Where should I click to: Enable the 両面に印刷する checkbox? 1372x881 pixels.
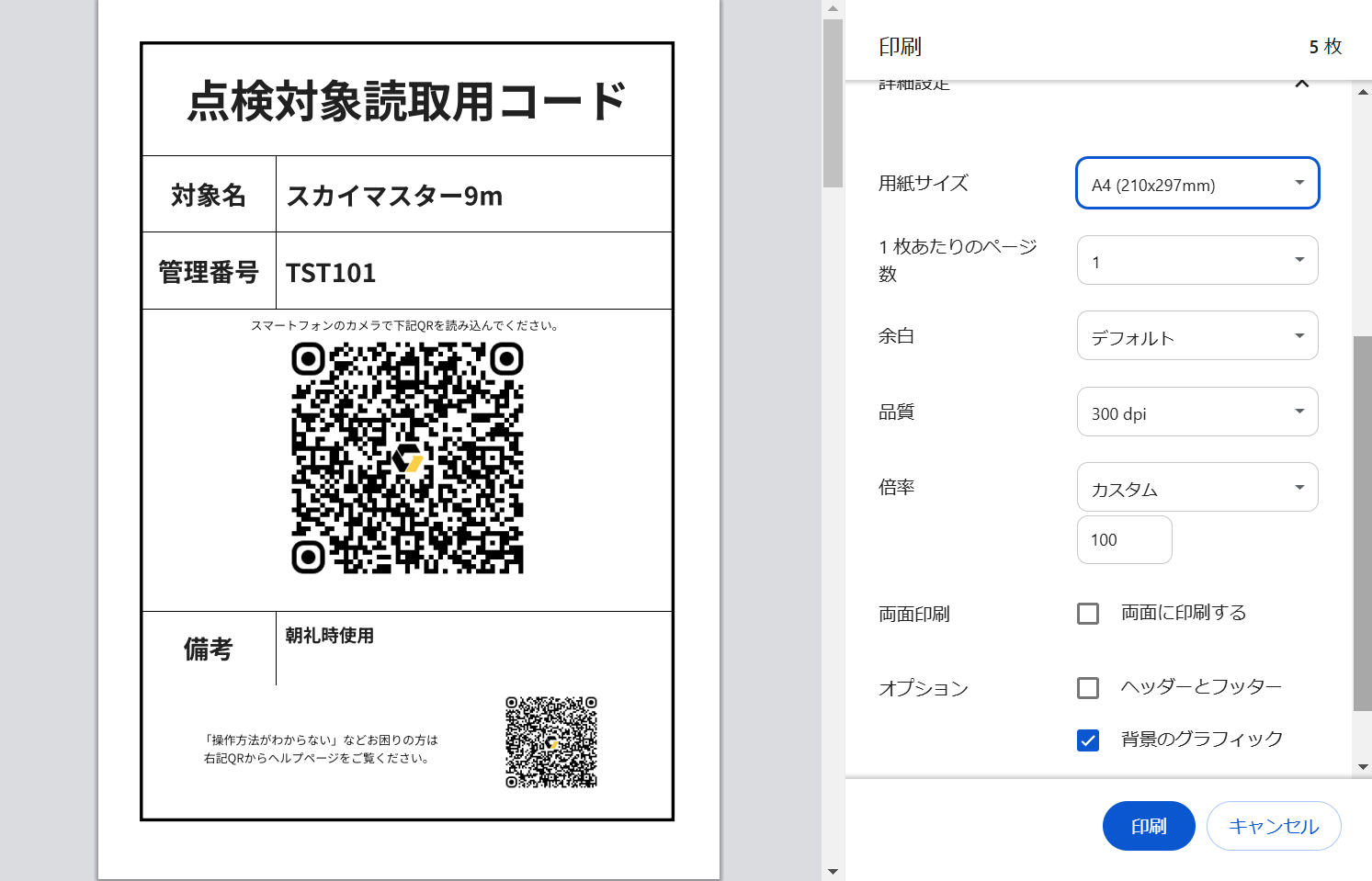(1088, 614)
